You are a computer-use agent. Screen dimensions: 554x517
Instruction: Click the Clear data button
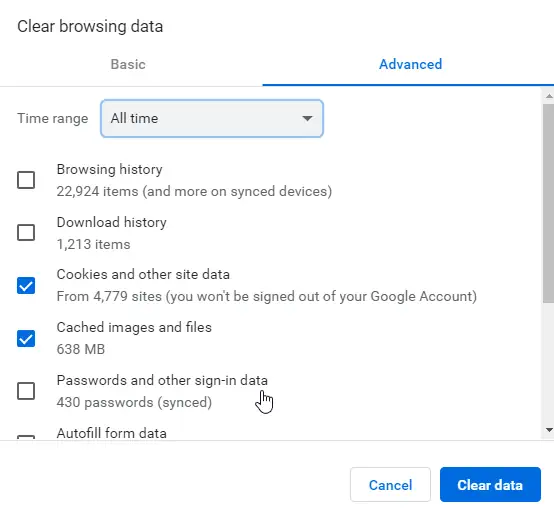[x=490, y=484]
